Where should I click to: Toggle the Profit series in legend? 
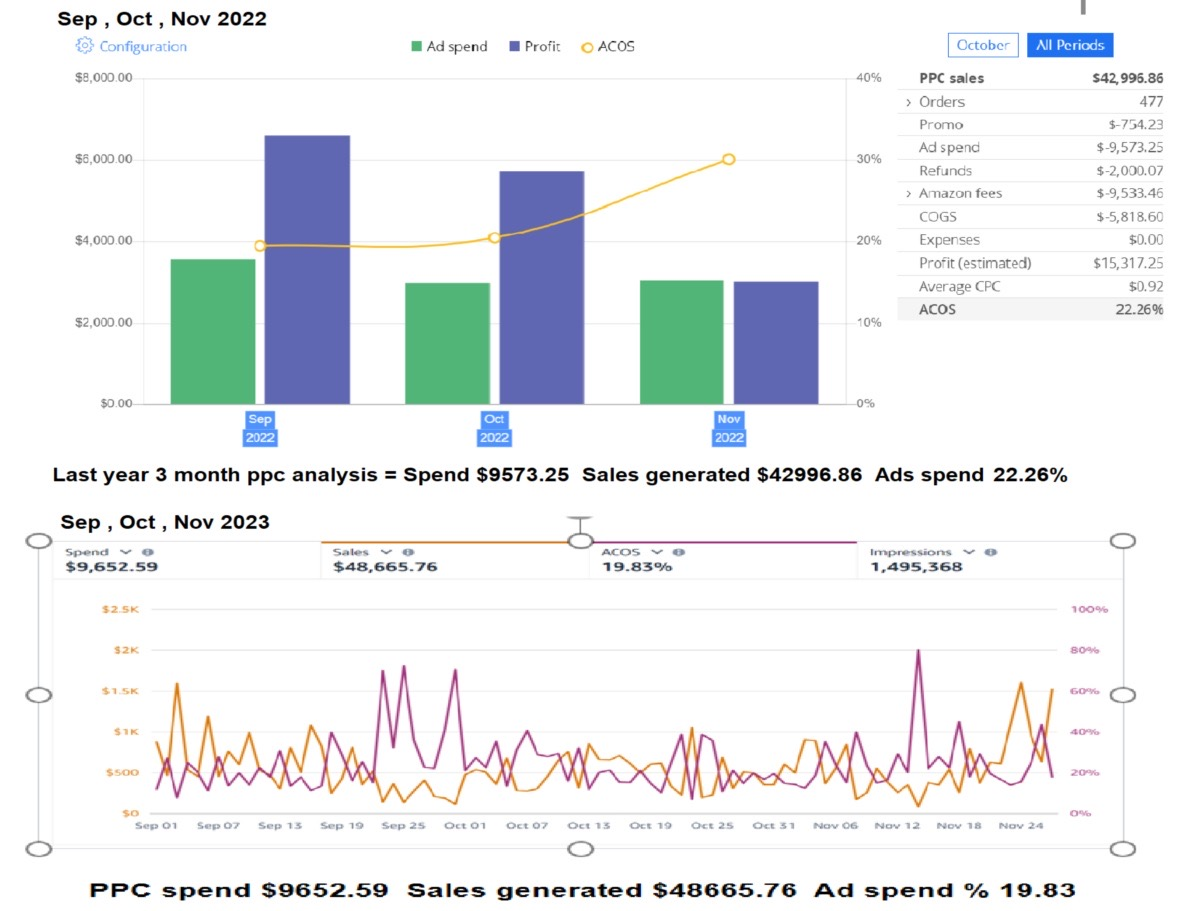point(535,46)
